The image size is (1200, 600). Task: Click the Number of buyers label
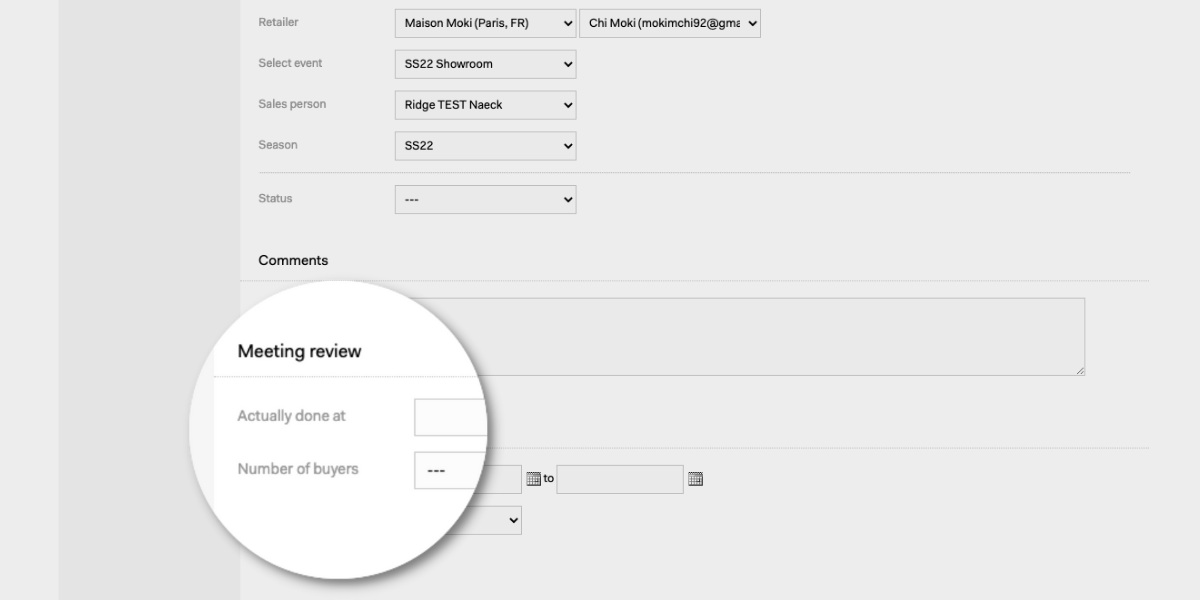pyautogui.click(x=297, y=468)
